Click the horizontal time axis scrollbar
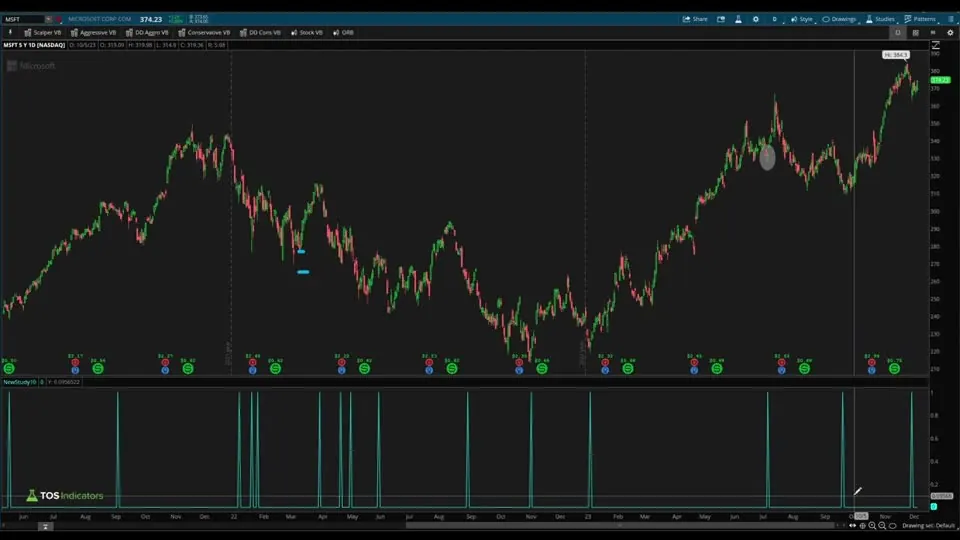Screen dimensions: 960x540 620,525
